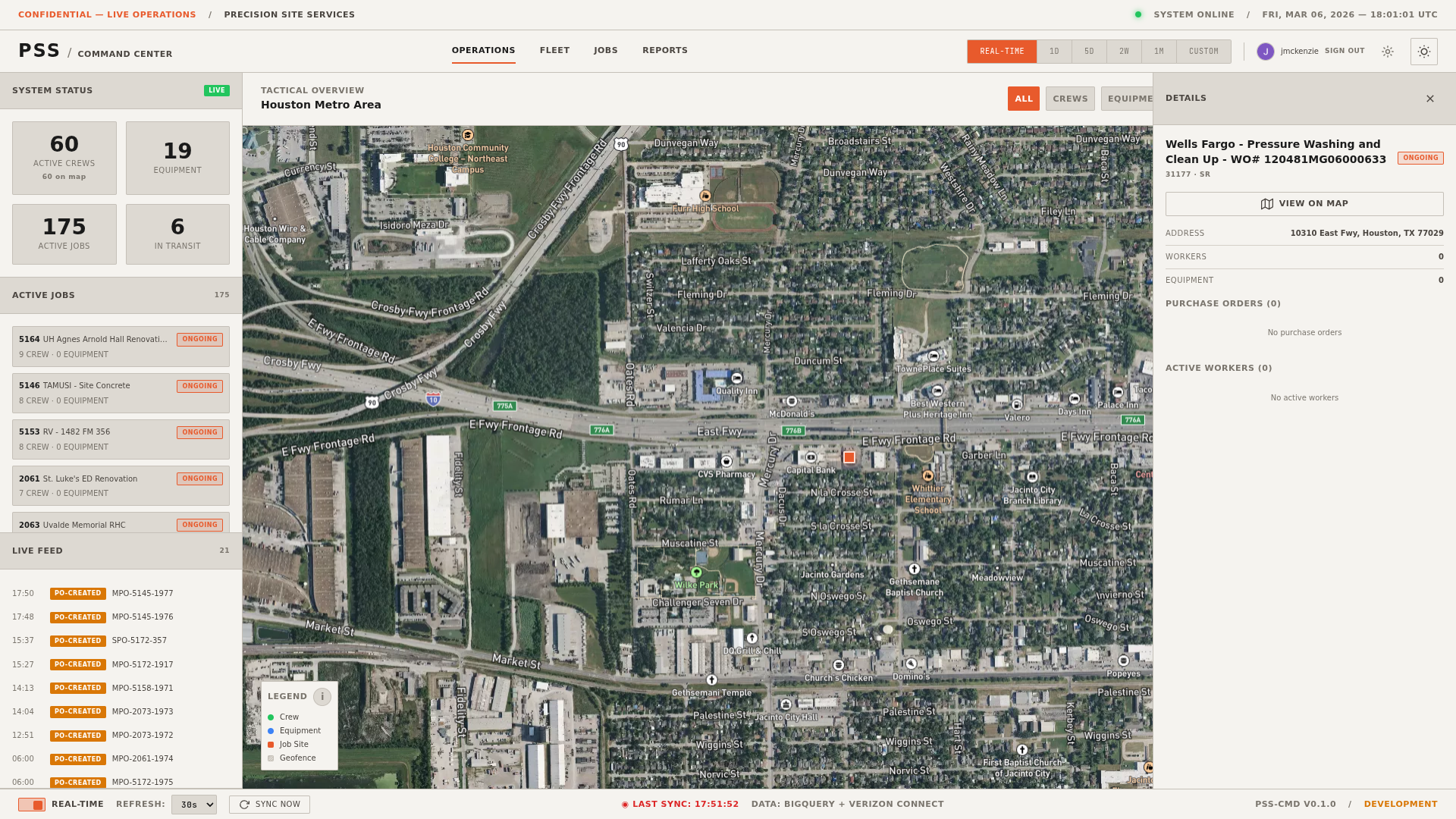Select the Crews filter toggle
The width and height of the screenshot is (1456, 819).
(1069, 99)
